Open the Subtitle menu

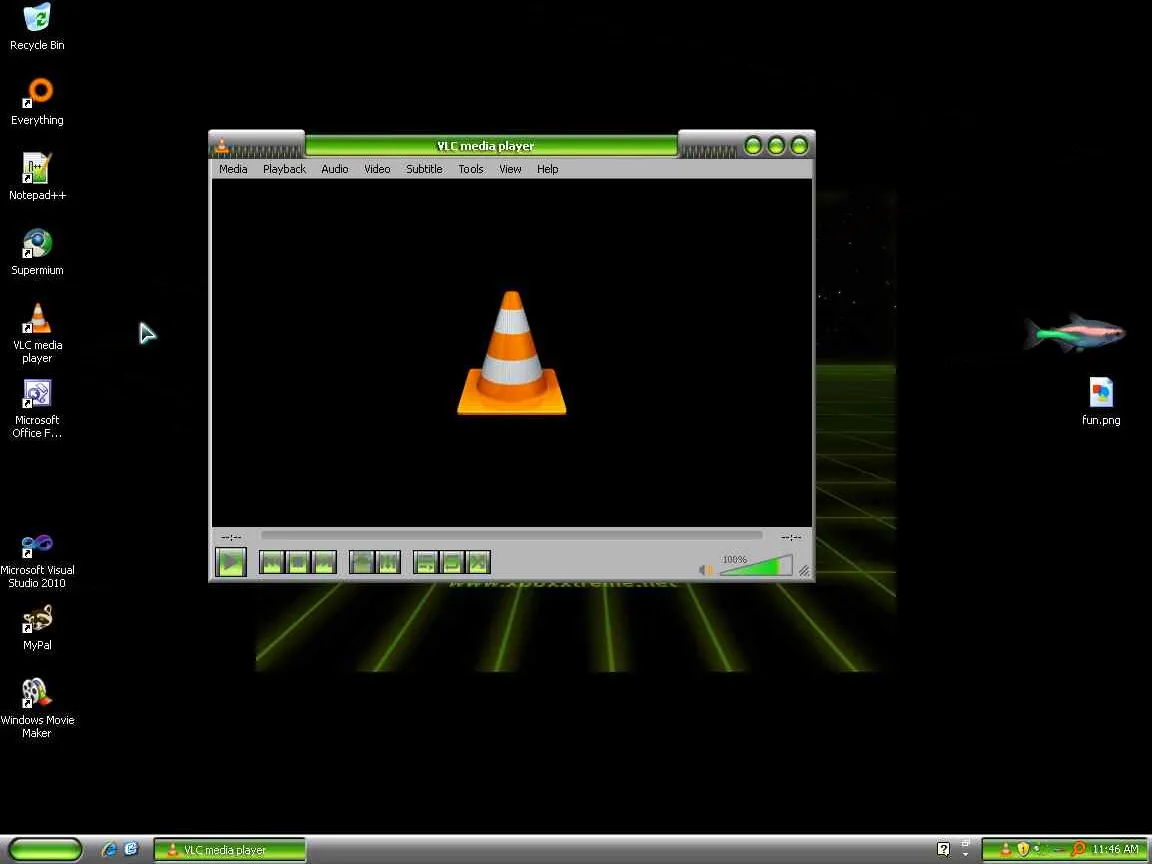coord(424,169)
